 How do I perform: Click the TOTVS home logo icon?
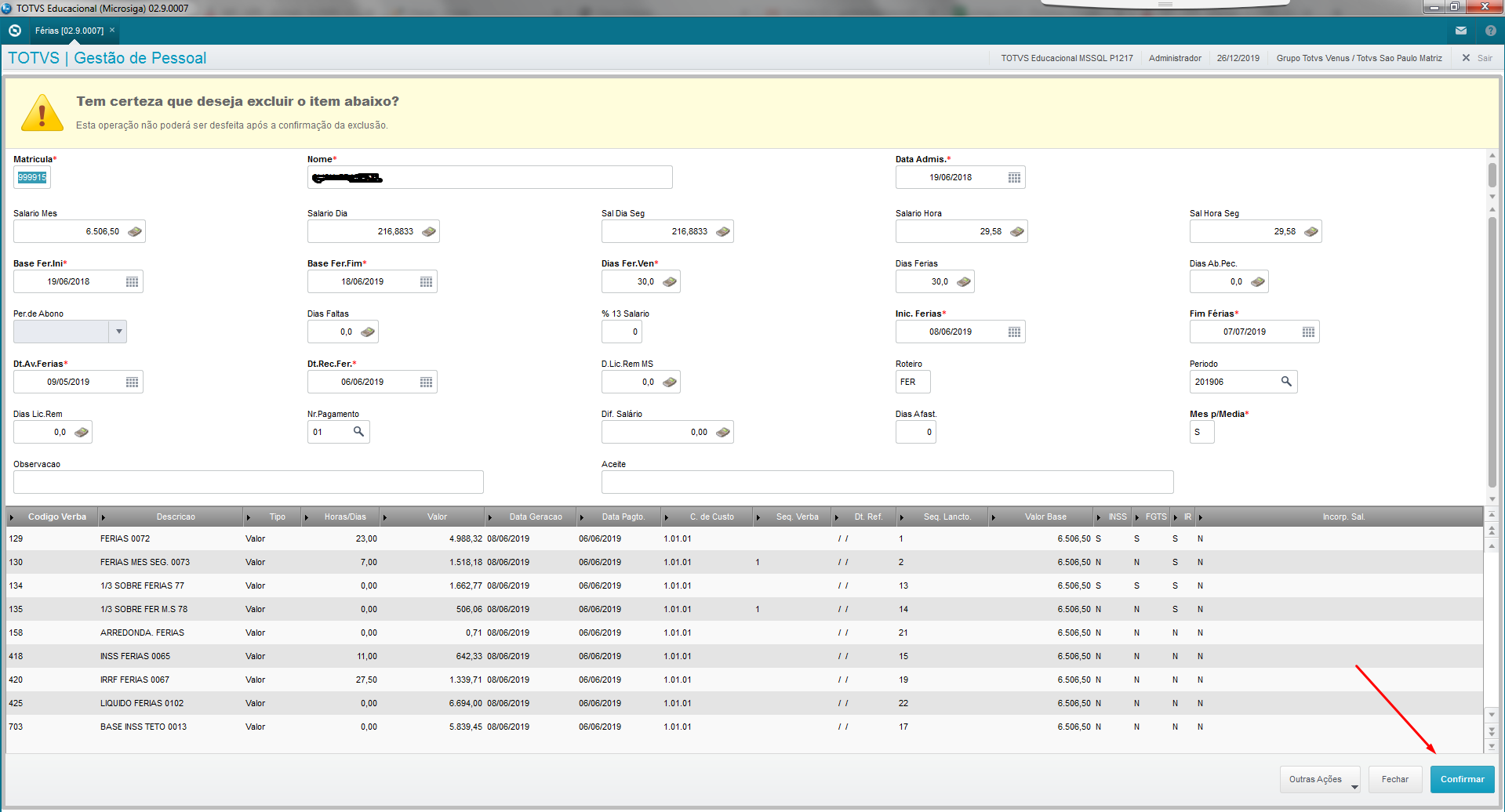15,31
